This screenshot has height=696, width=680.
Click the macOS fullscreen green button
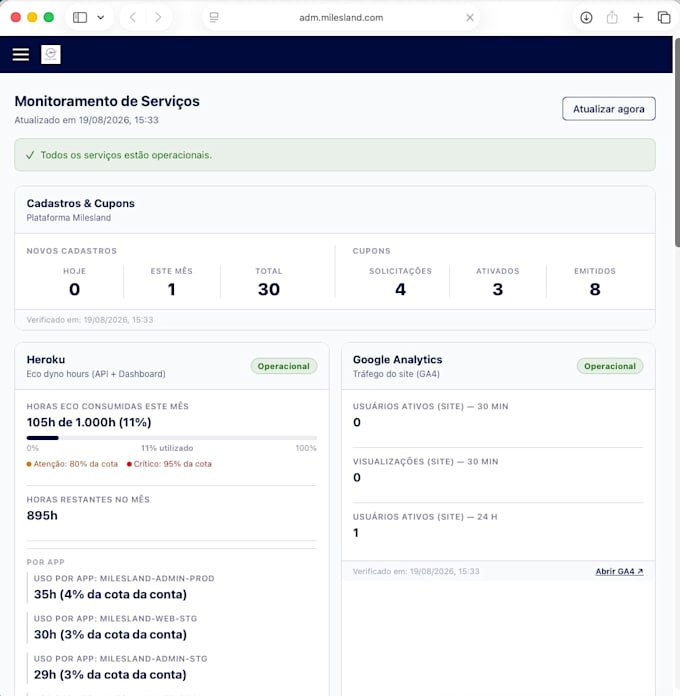click(49, 17)
